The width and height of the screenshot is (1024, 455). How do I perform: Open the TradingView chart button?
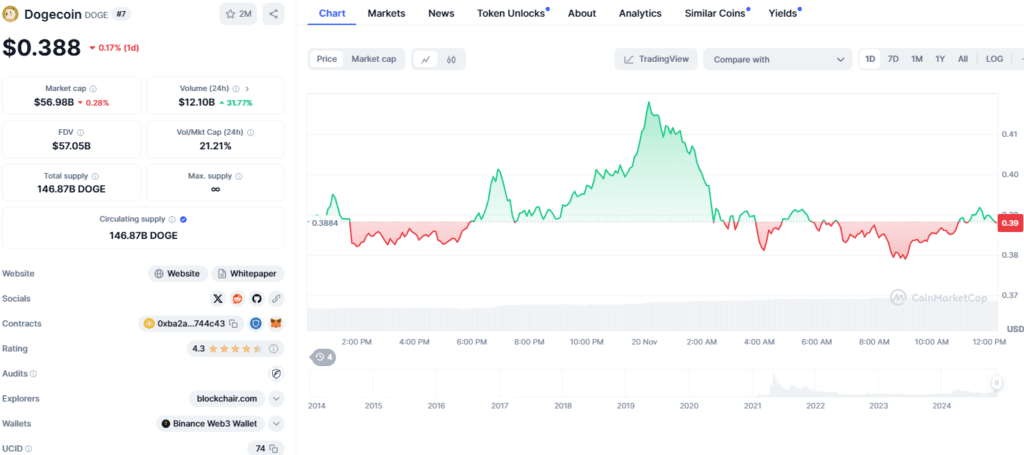coord(656,59)
